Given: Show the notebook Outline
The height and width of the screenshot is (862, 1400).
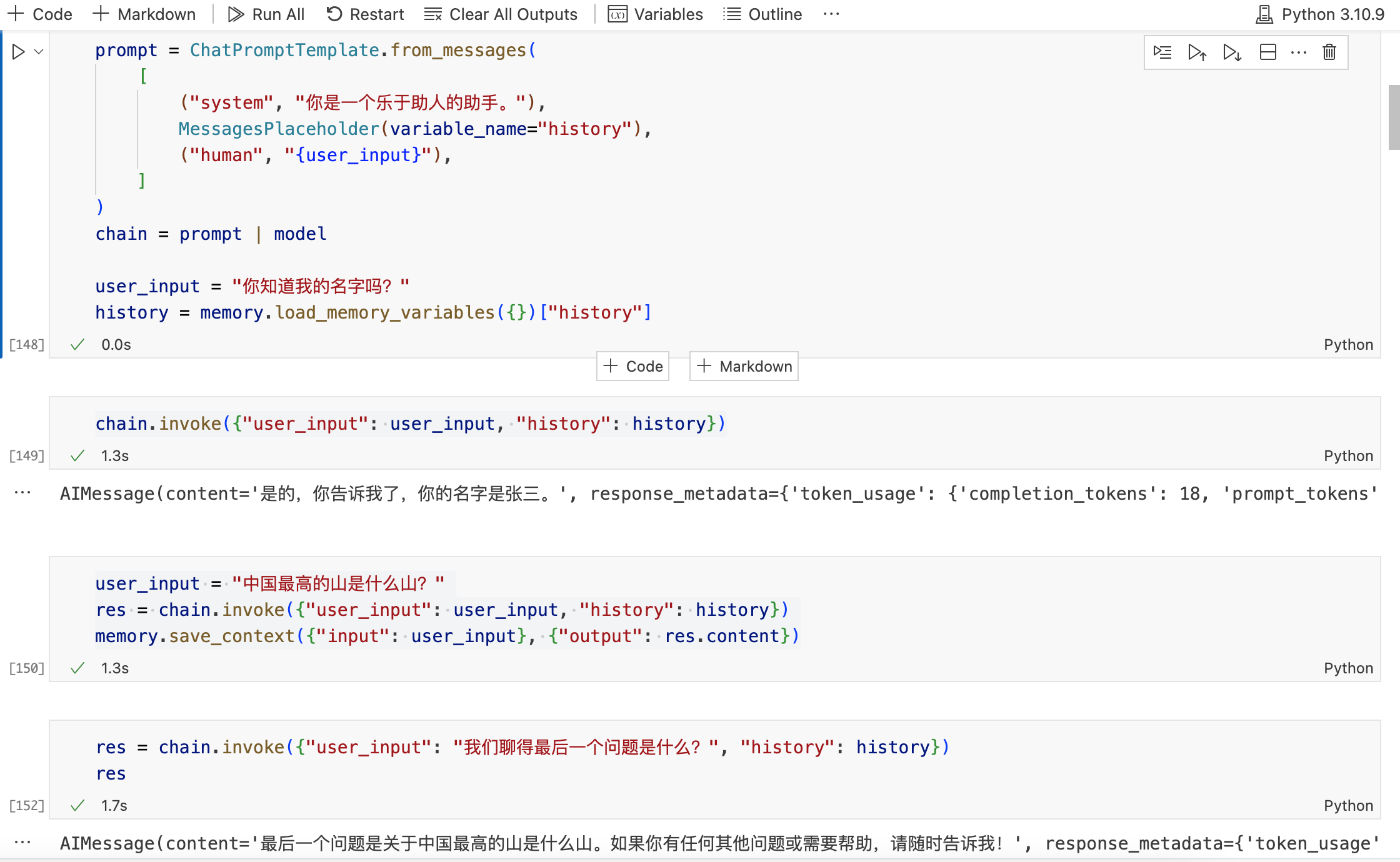Looking at the screenshot, I should (762, 14).
